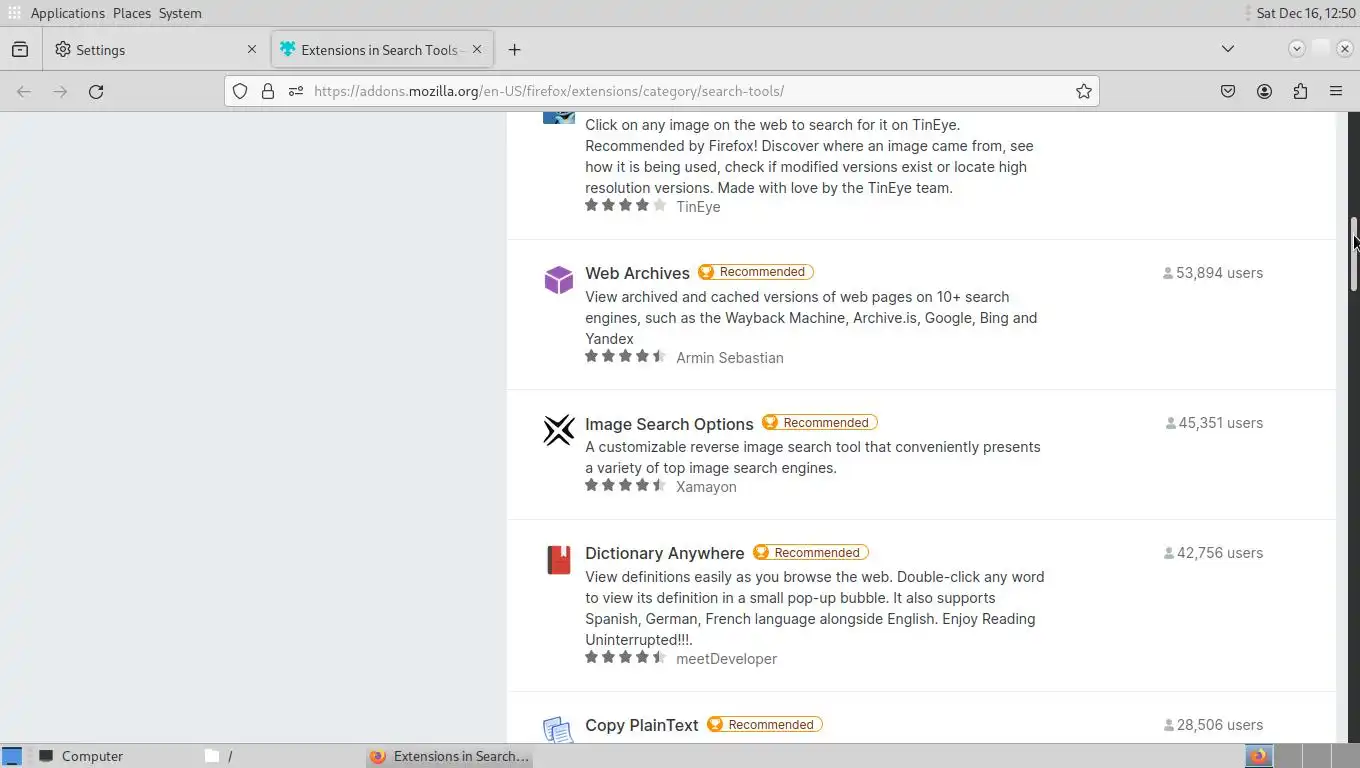This screenshot has height=768, width=1360.
Task: Click the Xamayon author name
Action: pyautogui.click(x=706, y=487)
